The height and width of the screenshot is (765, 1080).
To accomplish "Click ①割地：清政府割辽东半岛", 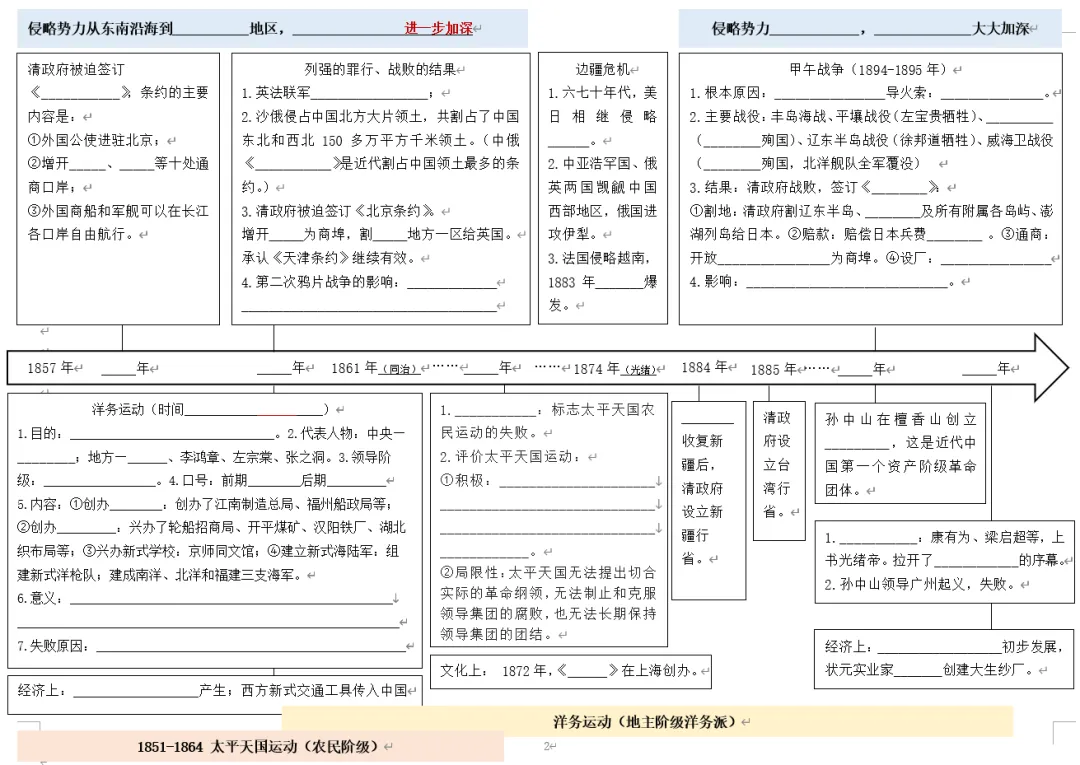I will (772, 211).
